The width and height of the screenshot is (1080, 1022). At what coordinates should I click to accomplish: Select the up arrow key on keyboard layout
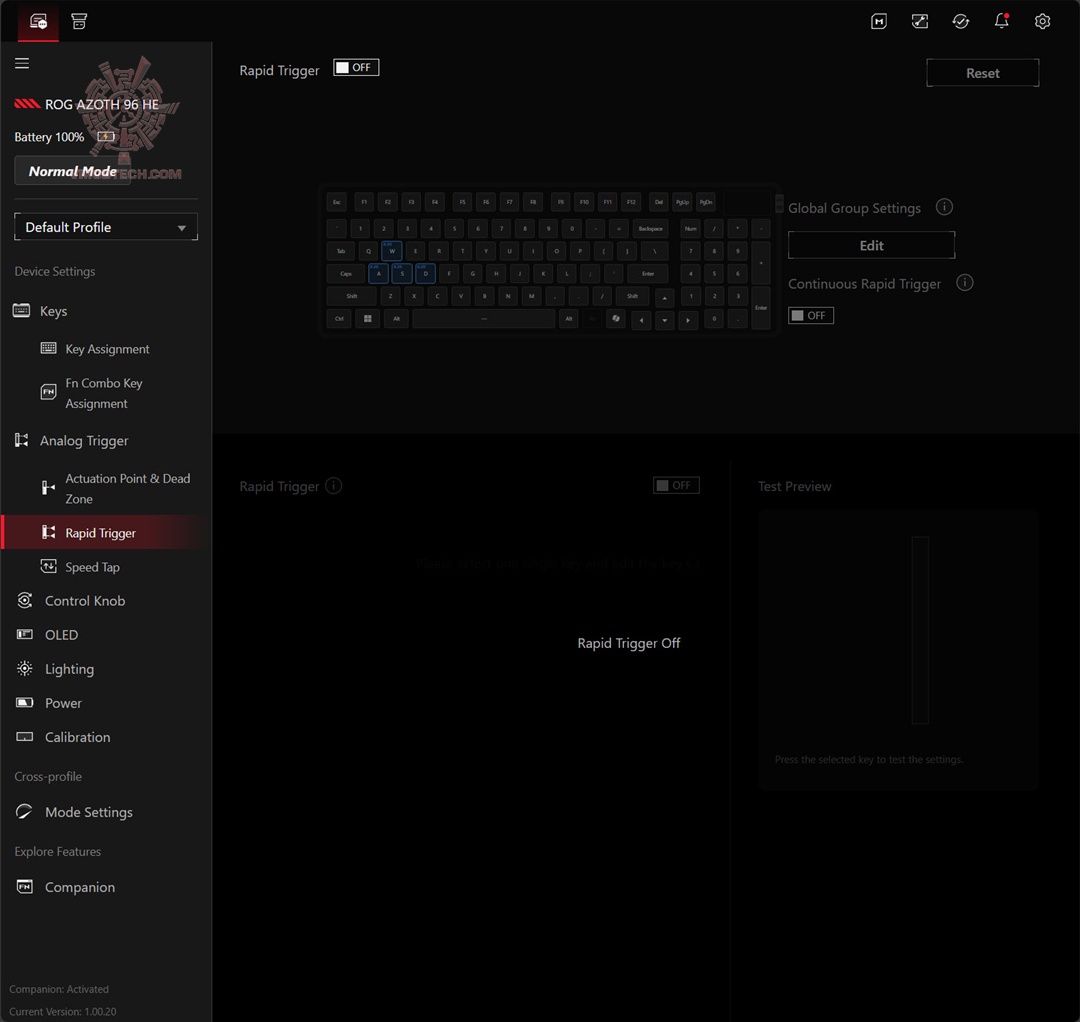click(x=664, y=298)
